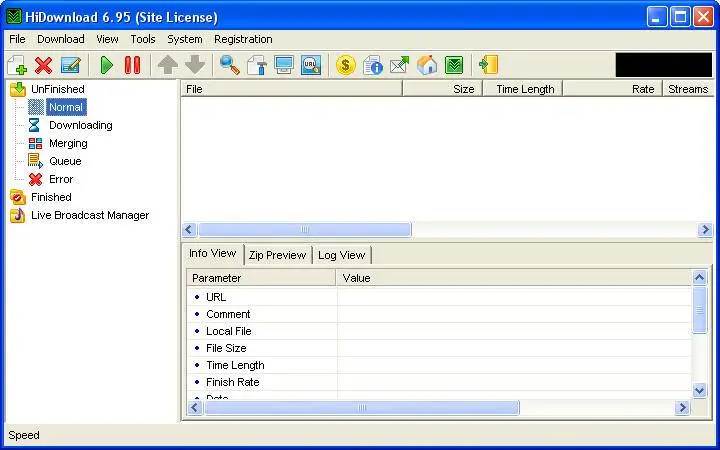Image resolution: width=720 pixels, height=450 pixels.
Task: Click the magnifier search icon
Action: pyautogui.click(x=230, y=65)
